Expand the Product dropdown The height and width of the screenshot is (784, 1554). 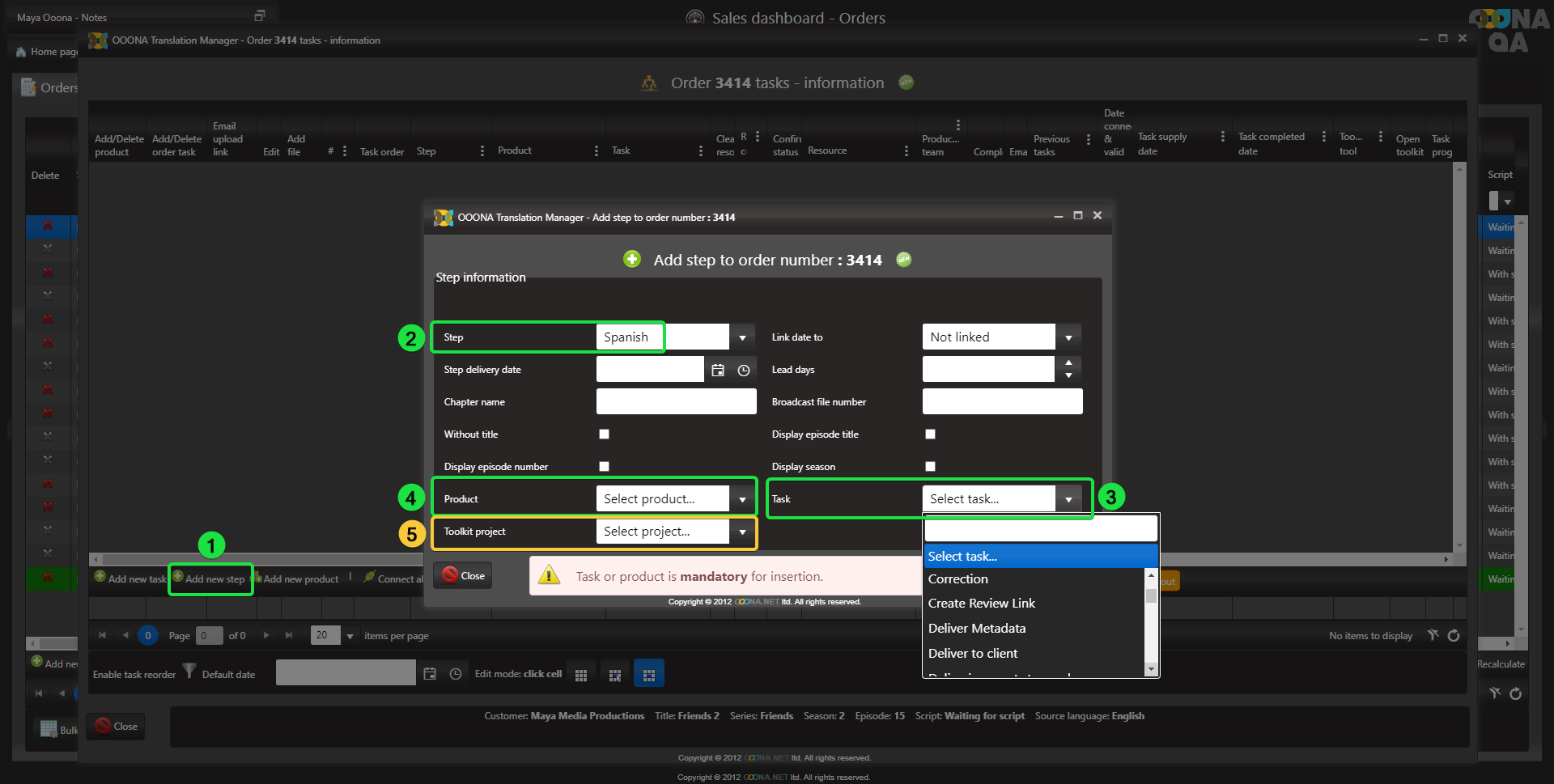tap(742, 499)
